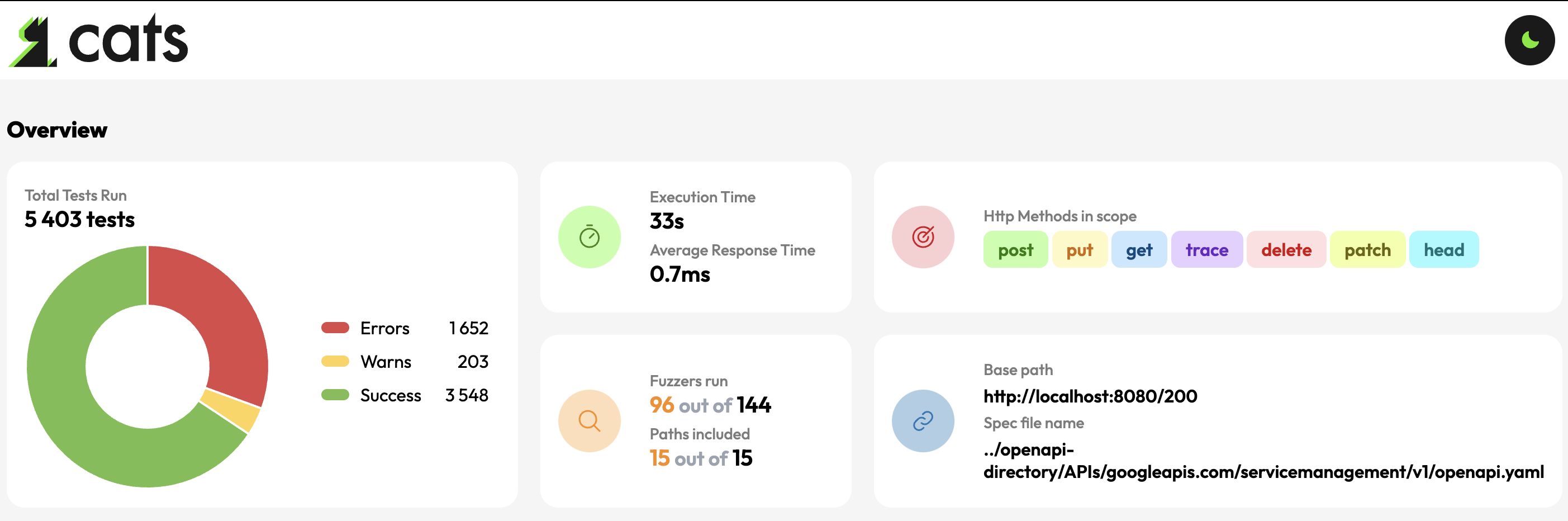Open the localhost:8080/200 base path link

click(x=1090, y=396)
